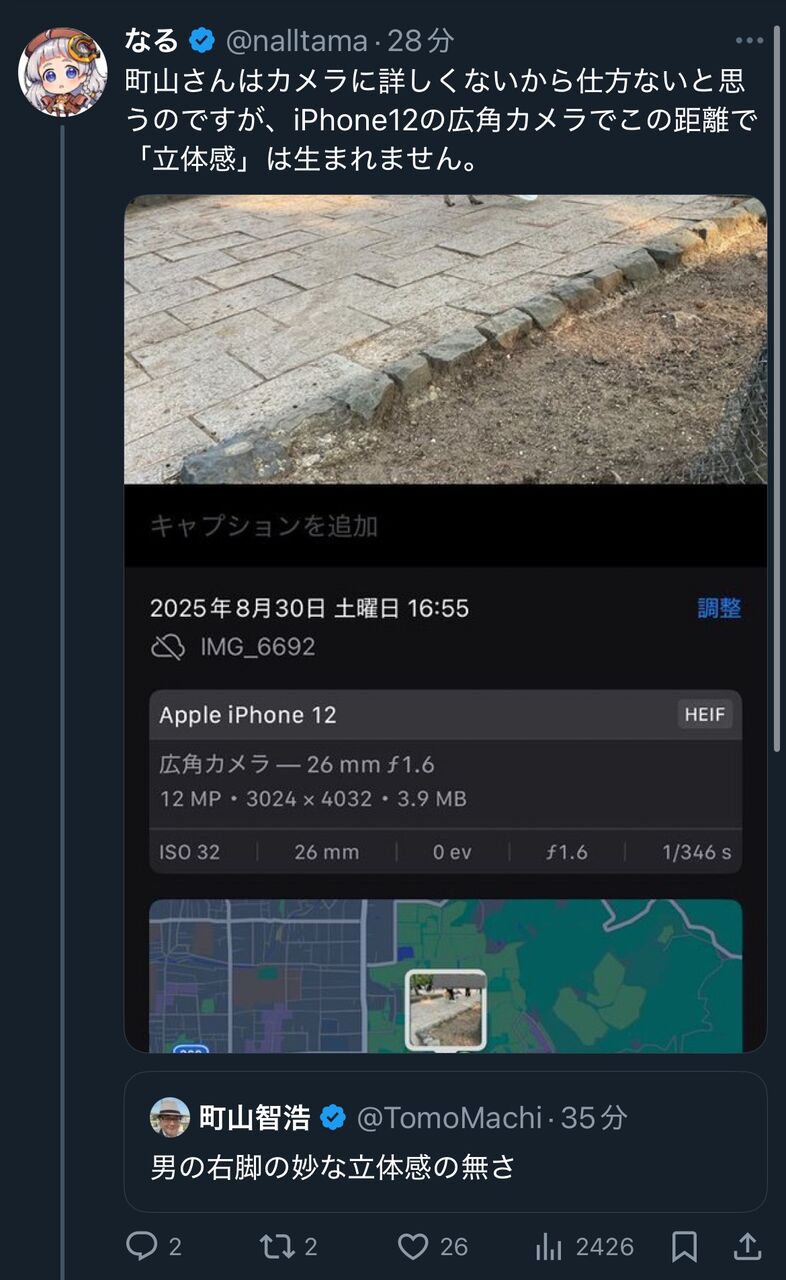Open the reply icon with 2 comments
Image resolution: width=786 pixels, height=1280 pixels.
tap(142, 1246)
